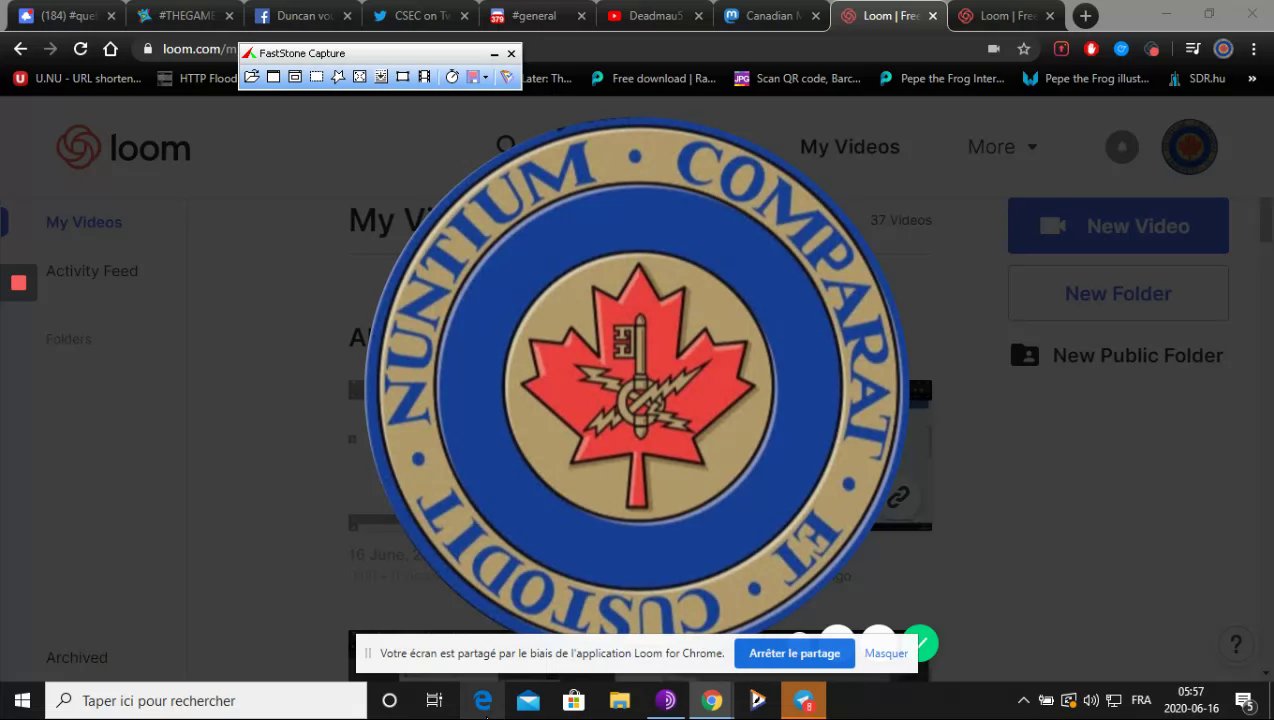Open My Videos in Loom top navigation

pos(850,147)
